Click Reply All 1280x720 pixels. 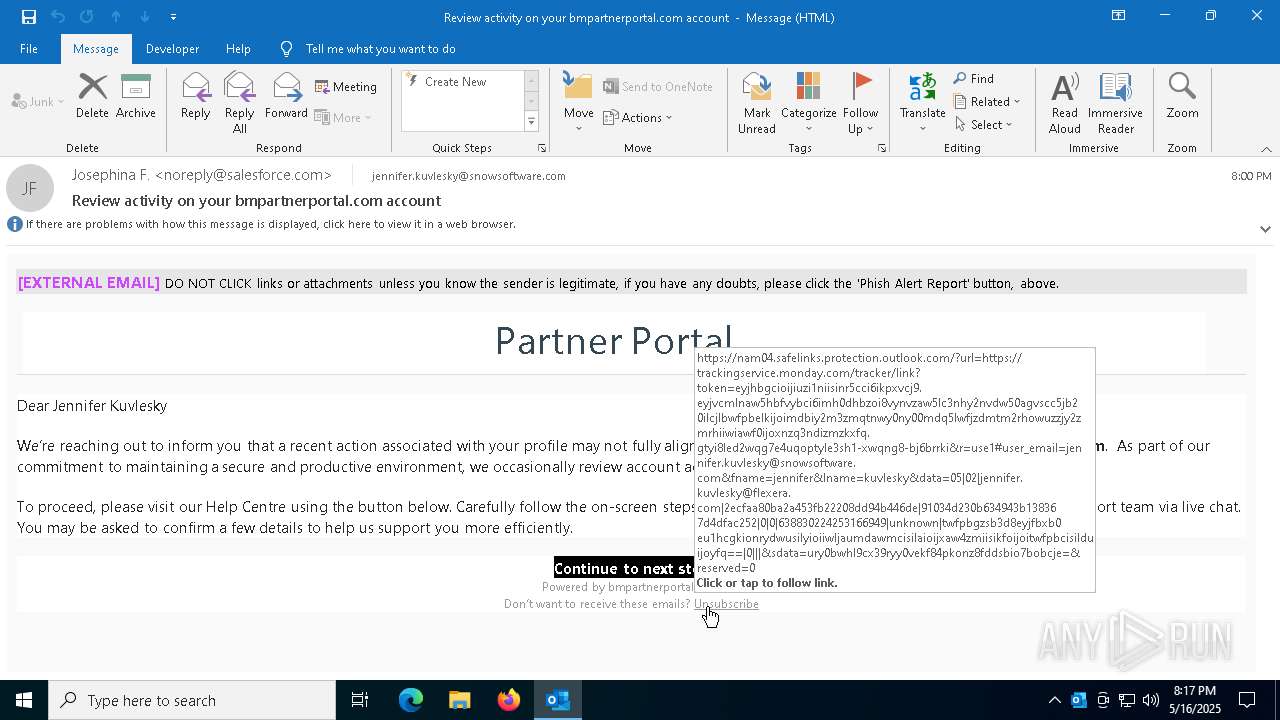click(240, 103)
